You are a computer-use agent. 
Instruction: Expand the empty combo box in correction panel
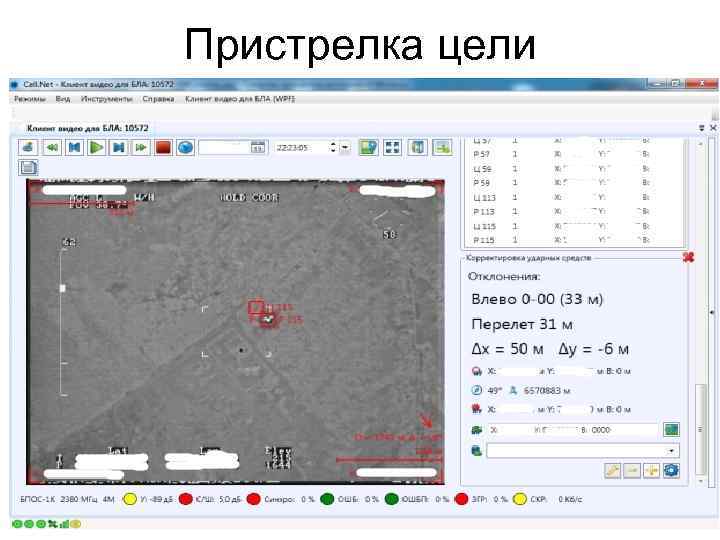(x=671, y=451)
